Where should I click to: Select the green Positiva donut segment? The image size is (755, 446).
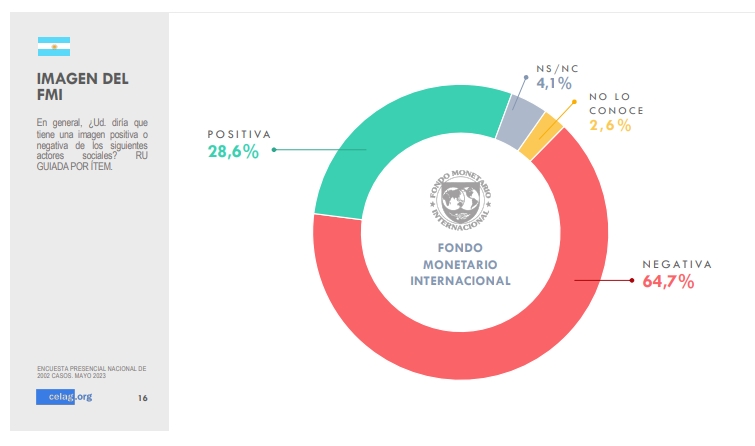pyautogui.click(x=380, y=150)
